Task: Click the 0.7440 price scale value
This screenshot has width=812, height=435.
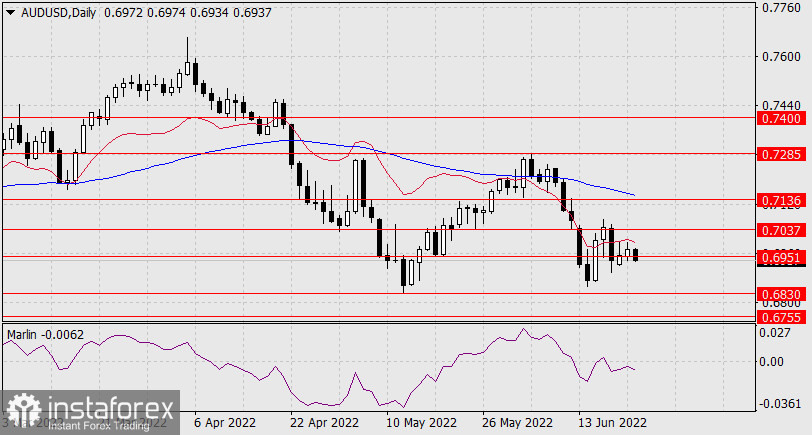Action: tap(781, 106)
